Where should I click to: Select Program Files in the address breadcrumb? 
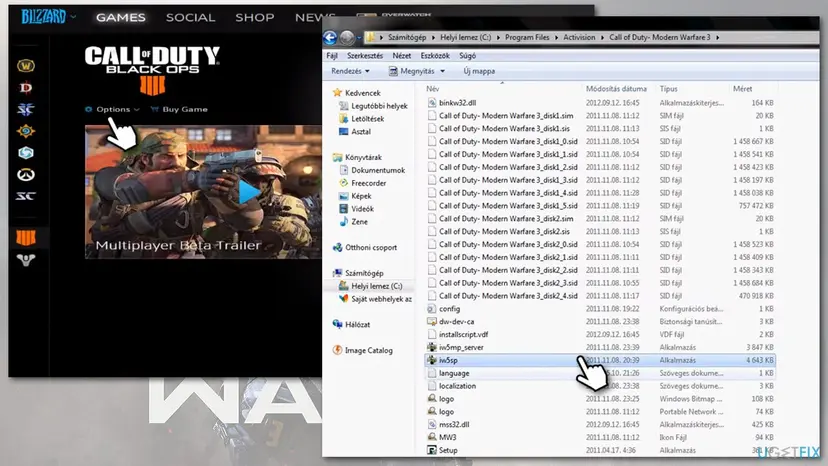(527, 38)
